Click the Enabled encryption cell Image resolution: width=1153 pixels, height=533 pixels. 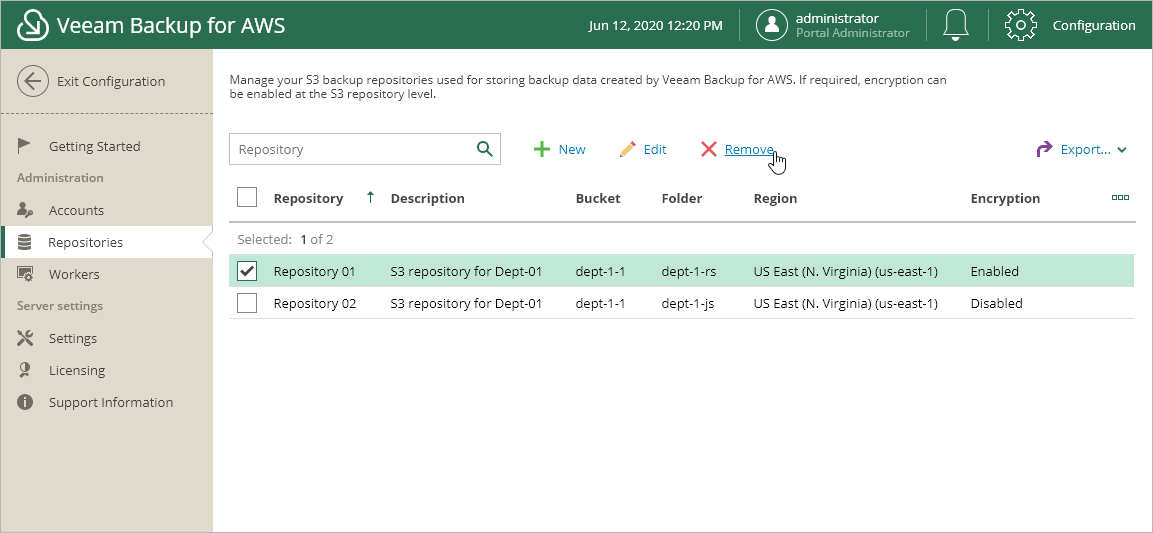coord(995,271)
